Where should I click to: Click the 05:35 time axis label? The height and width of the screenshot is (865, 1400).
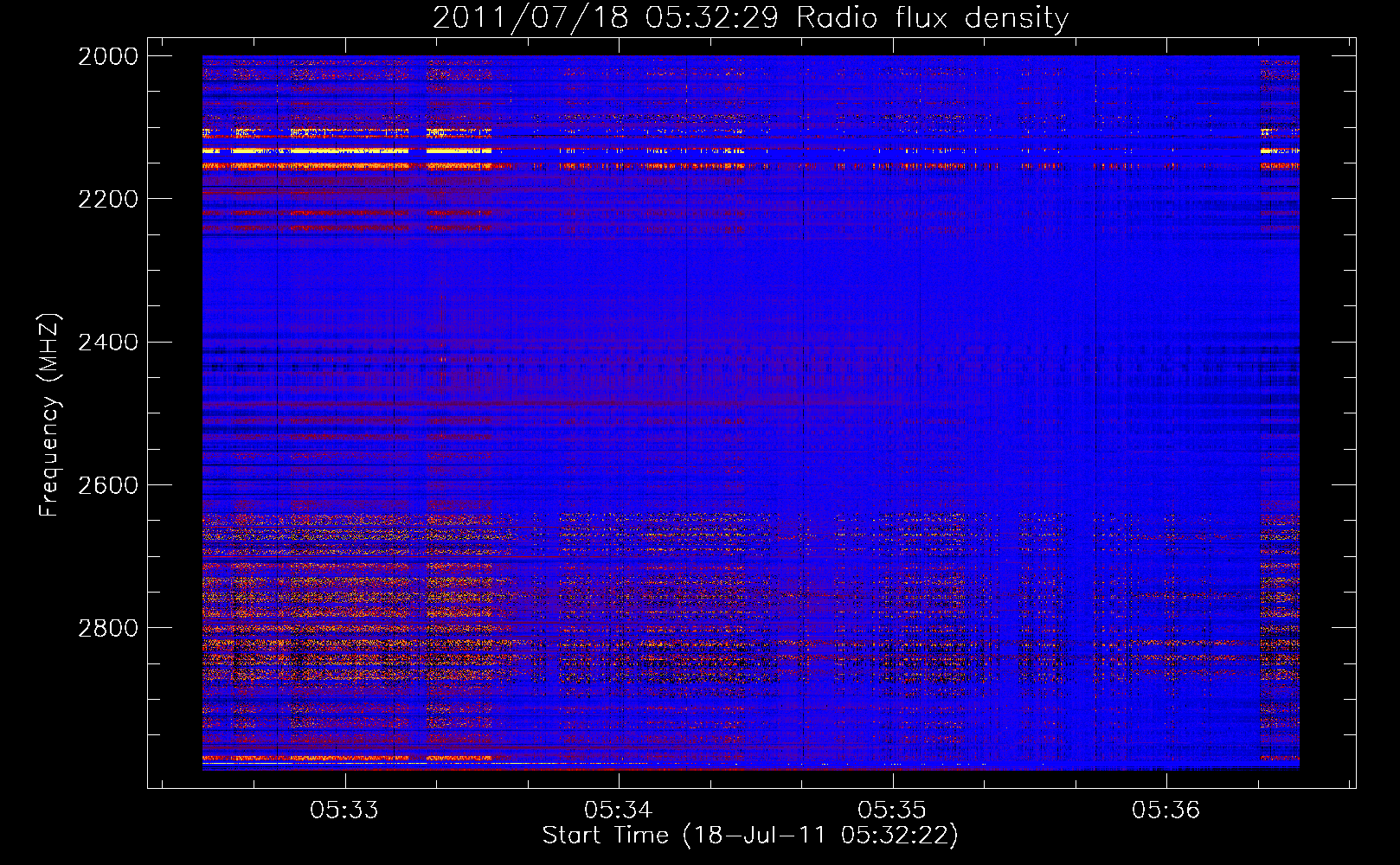[x=892, y=810]
